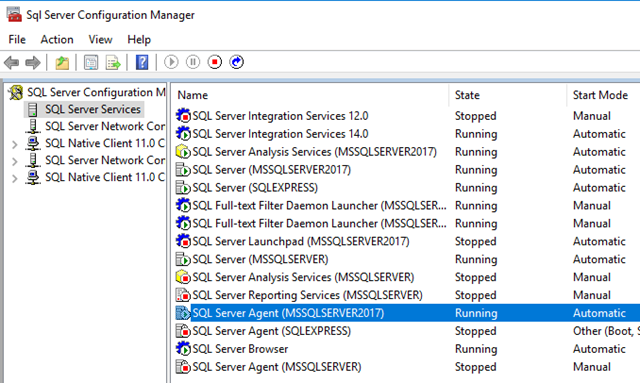Click the Export List toolbar icon
Screen dimensions: 640x383
tap(113, 62)
